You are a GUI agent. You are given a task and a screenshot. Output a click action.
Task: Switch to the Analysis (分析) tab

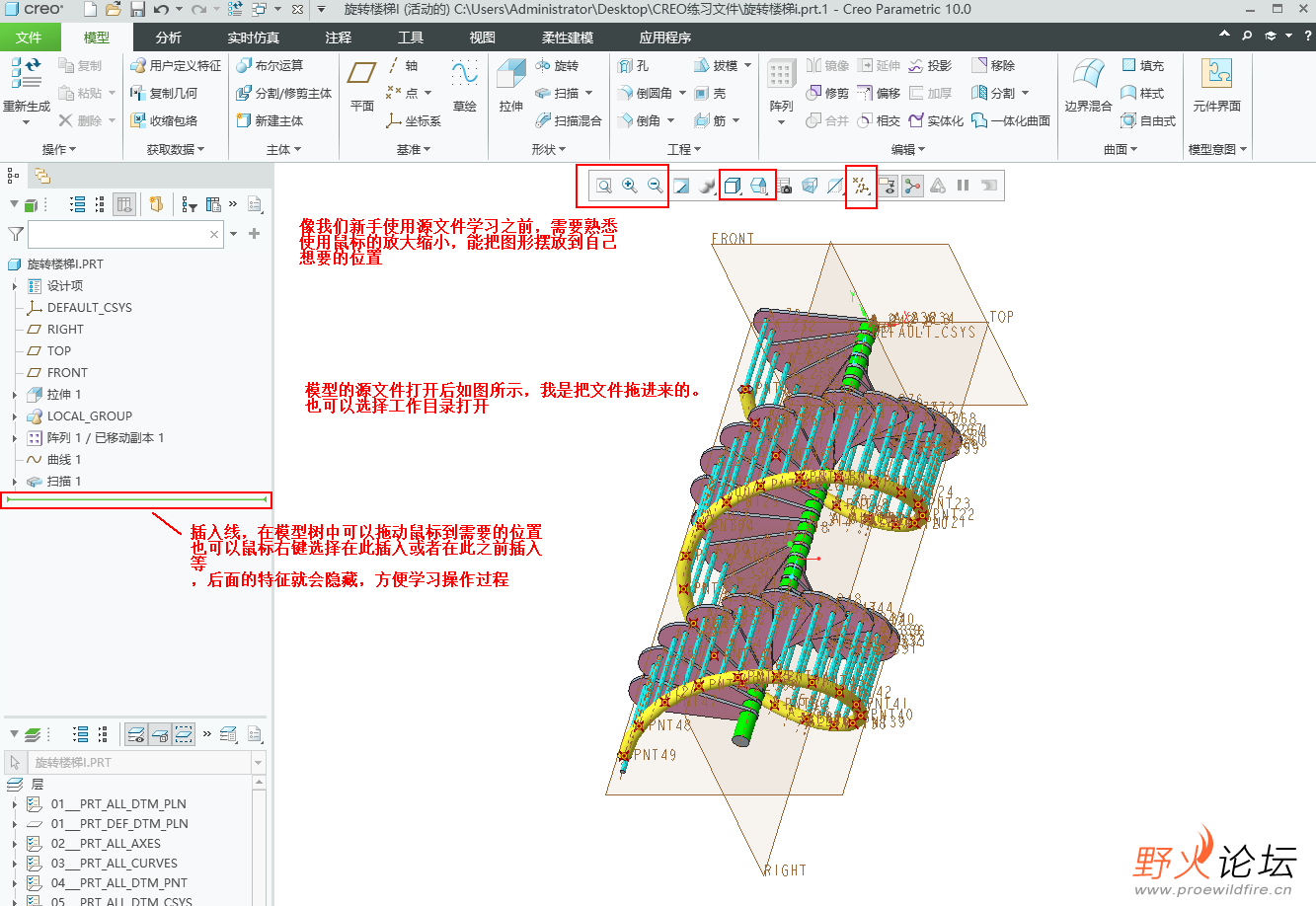click(169, 38)
